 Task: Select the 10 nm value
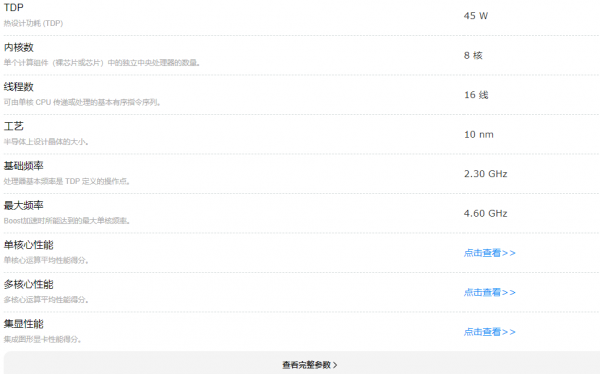point(479,135)
